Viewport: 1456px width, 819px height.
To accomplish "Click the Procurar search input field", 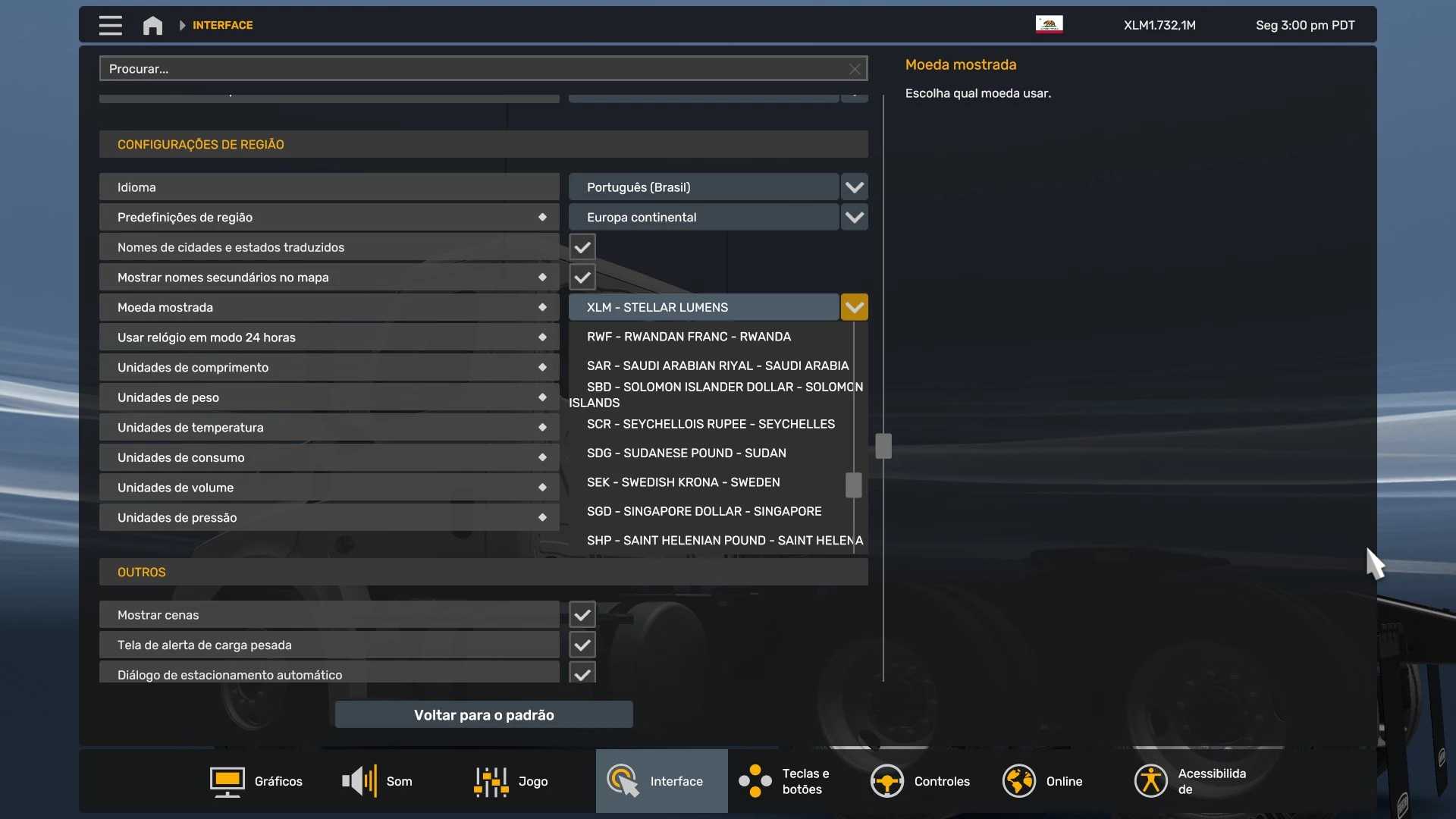I will point(470,69).
